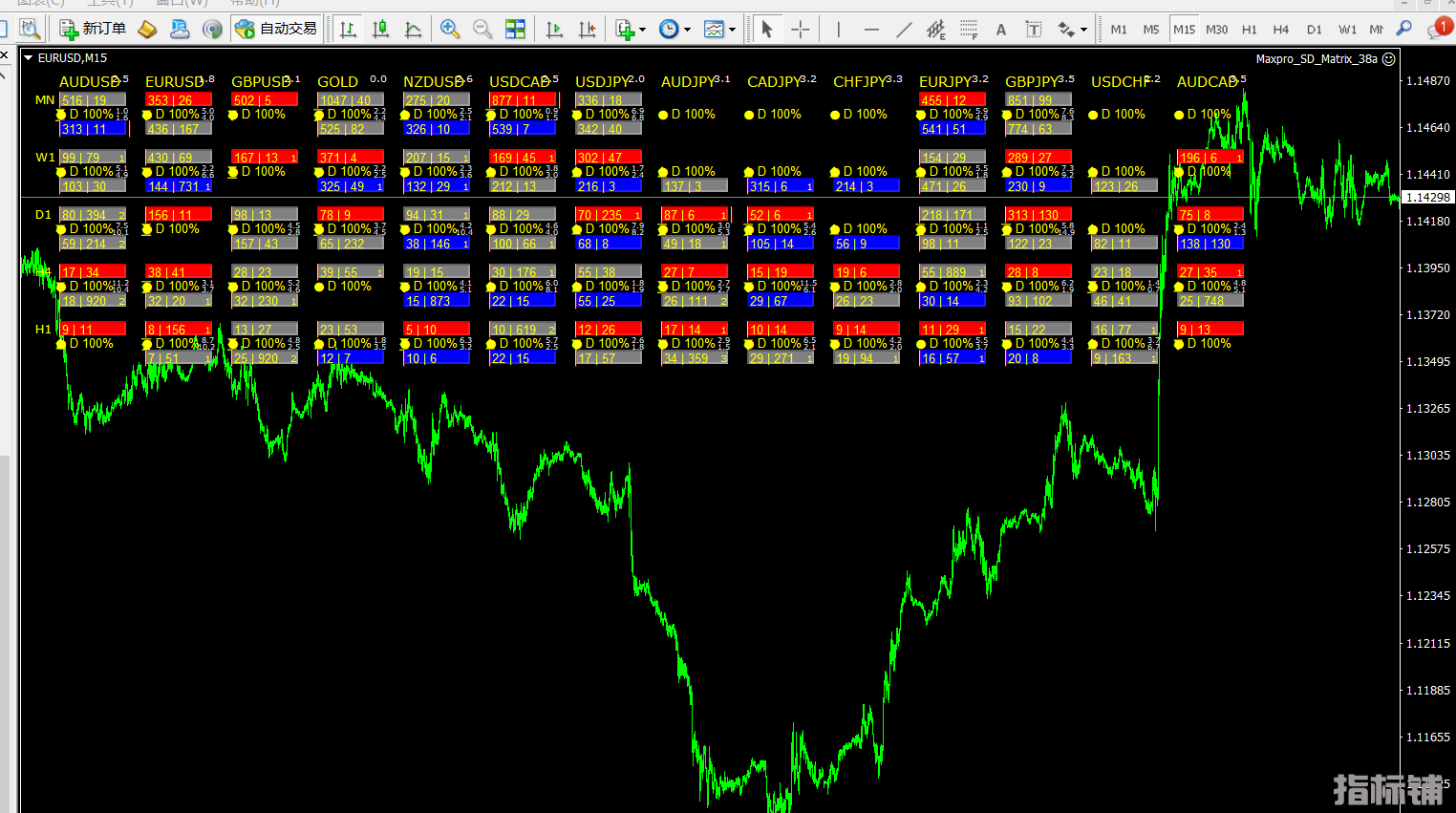Click the 1.12805 price scale value
This screenshot has width=1456, height=813.
1428,503
